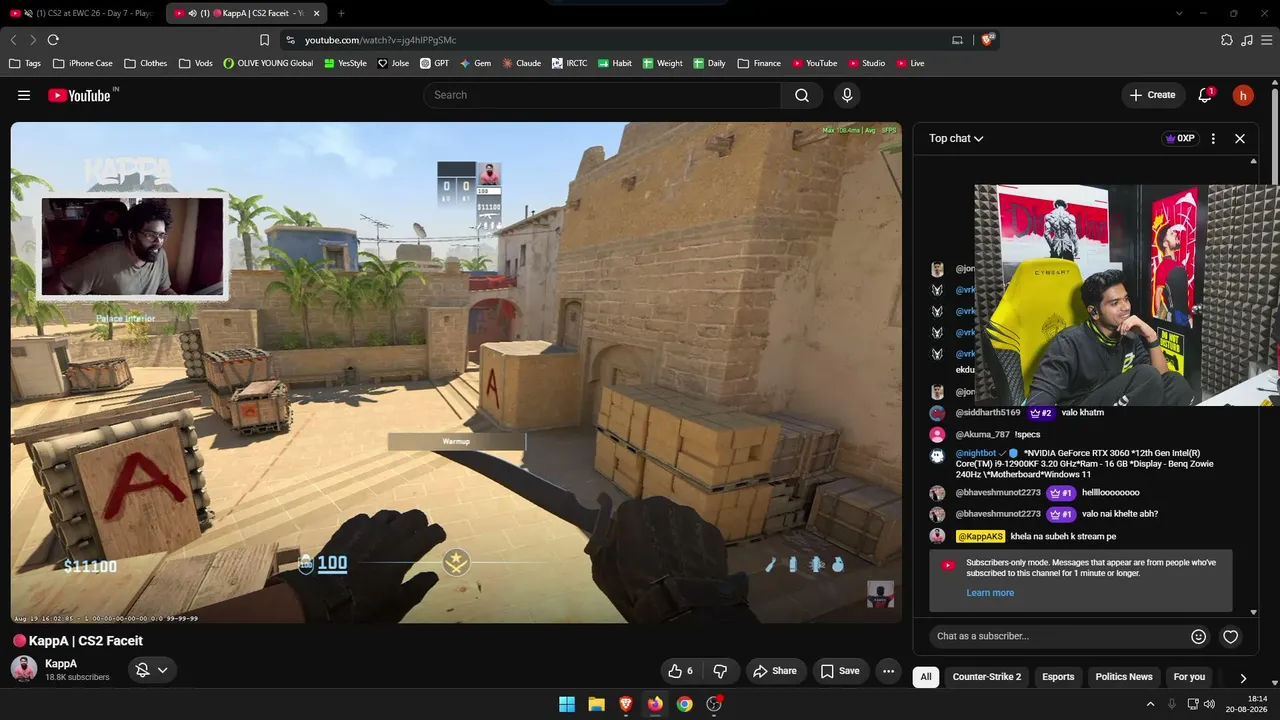Send a heart reaction in chat
This screenshot has width=1280, height=720.
pyautogui.click(x=1231, y=636)
